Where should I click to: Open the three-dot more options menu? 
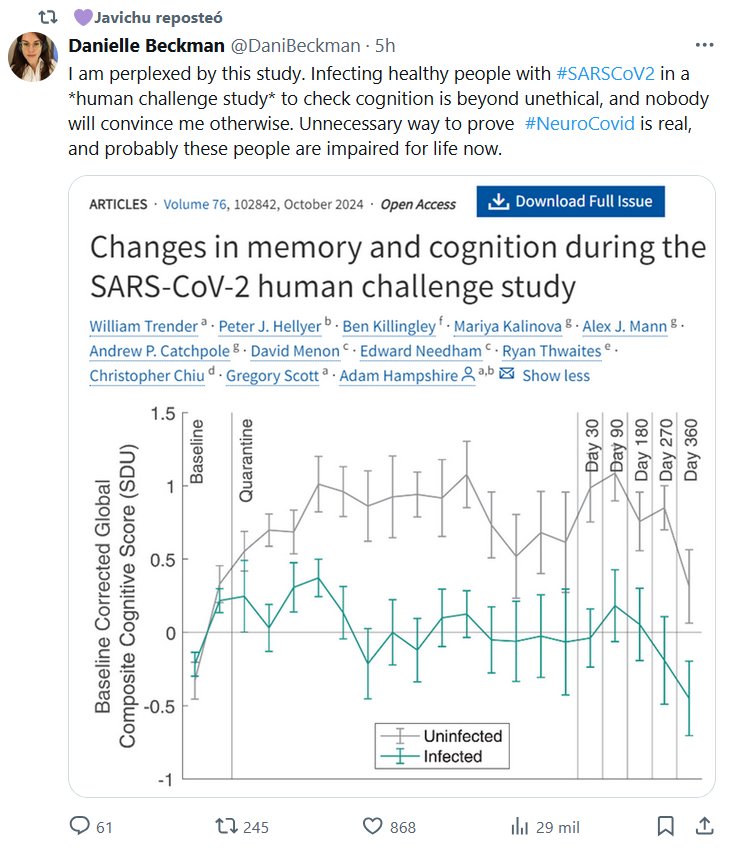pyautogui.click(x=704, y=46)
